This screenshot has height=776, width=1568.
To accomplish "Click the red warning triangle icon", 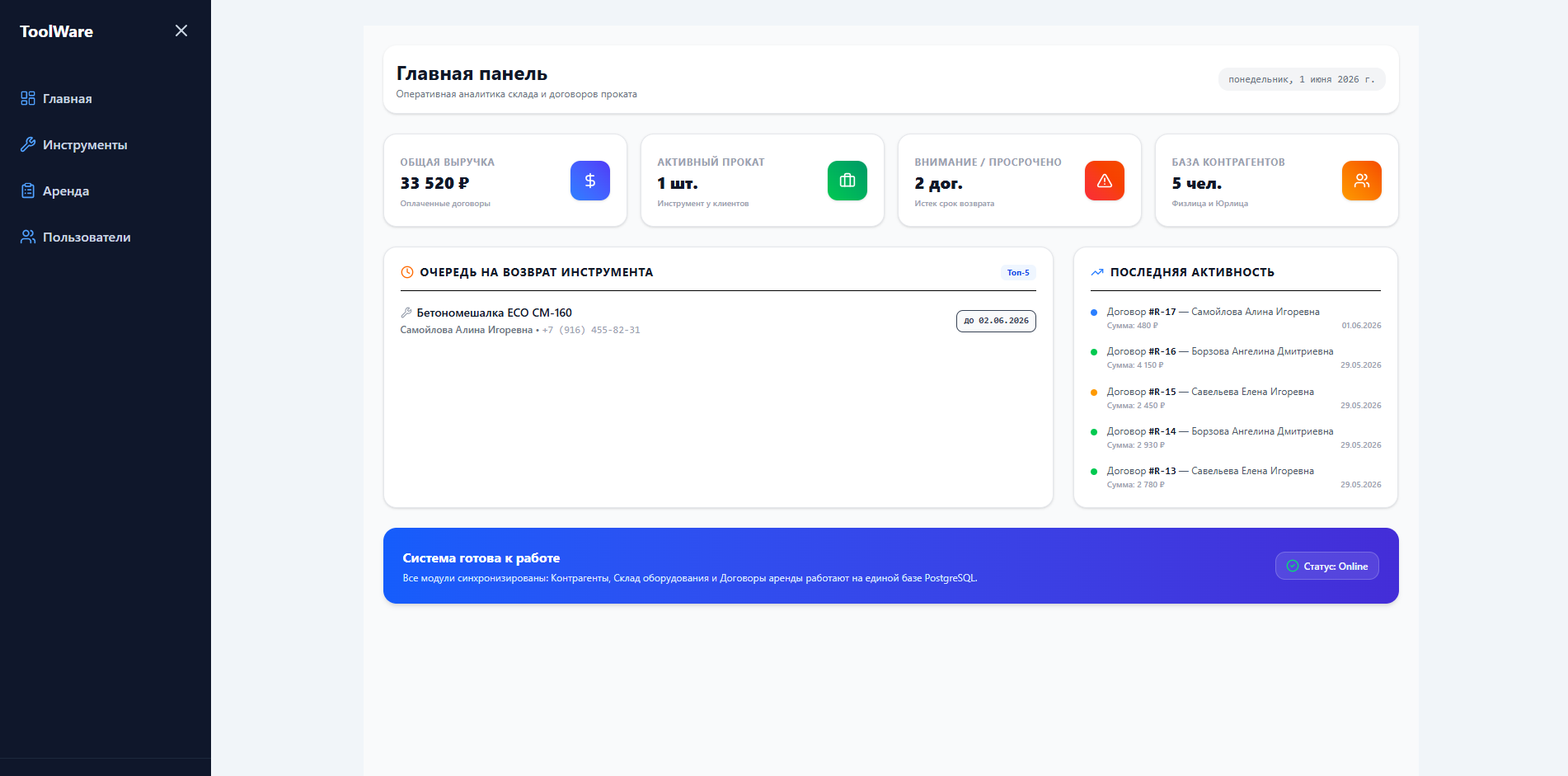I will [x=1105, y=181].
